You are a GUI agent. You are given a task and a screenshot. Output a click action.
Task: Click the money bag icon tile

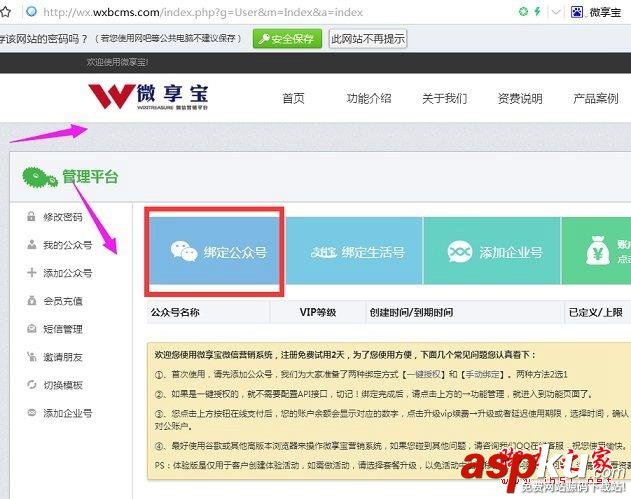598,250
